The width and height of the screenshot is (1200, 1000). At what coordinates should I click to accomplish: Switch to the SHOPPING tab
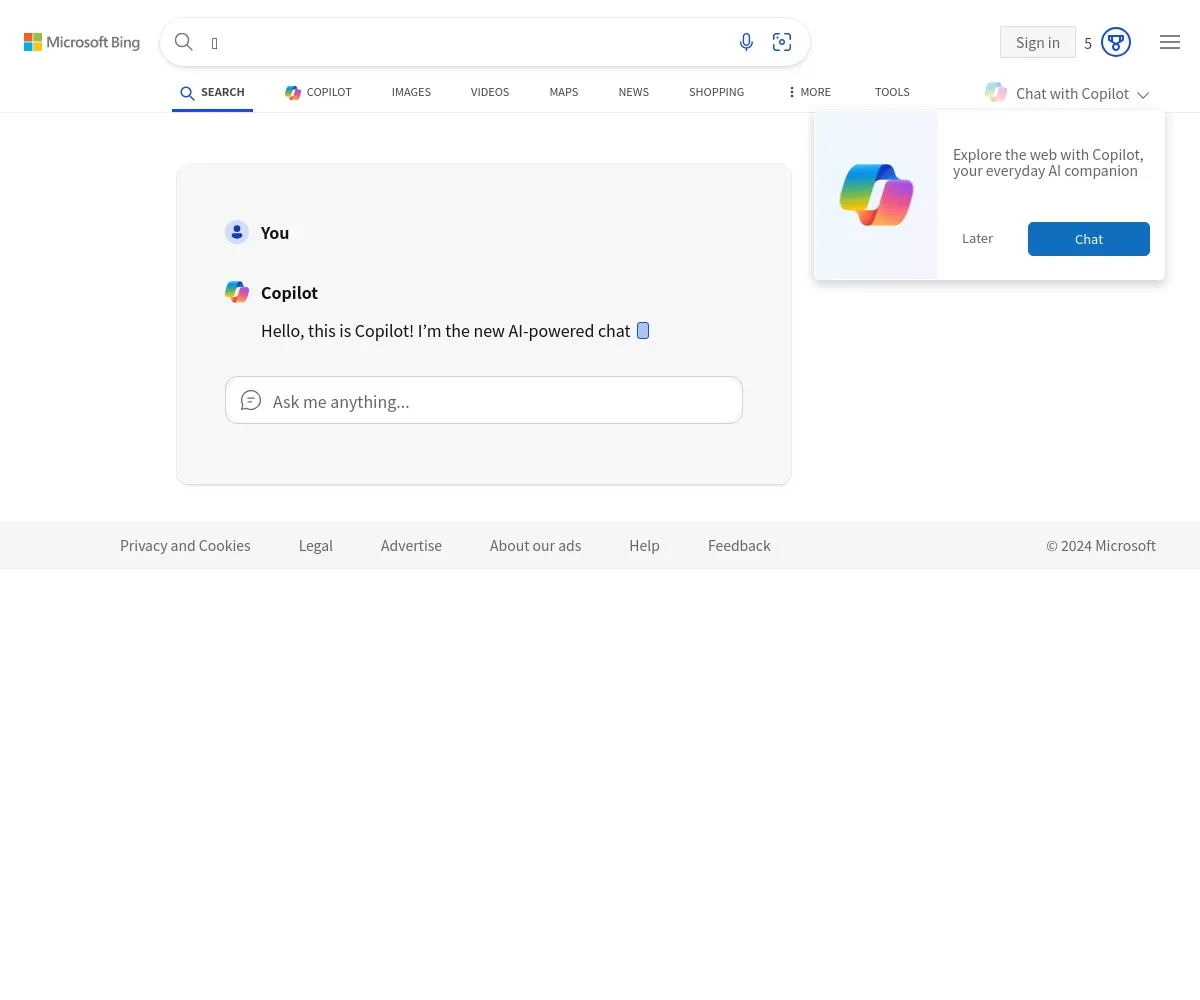(x=716, y=92)
